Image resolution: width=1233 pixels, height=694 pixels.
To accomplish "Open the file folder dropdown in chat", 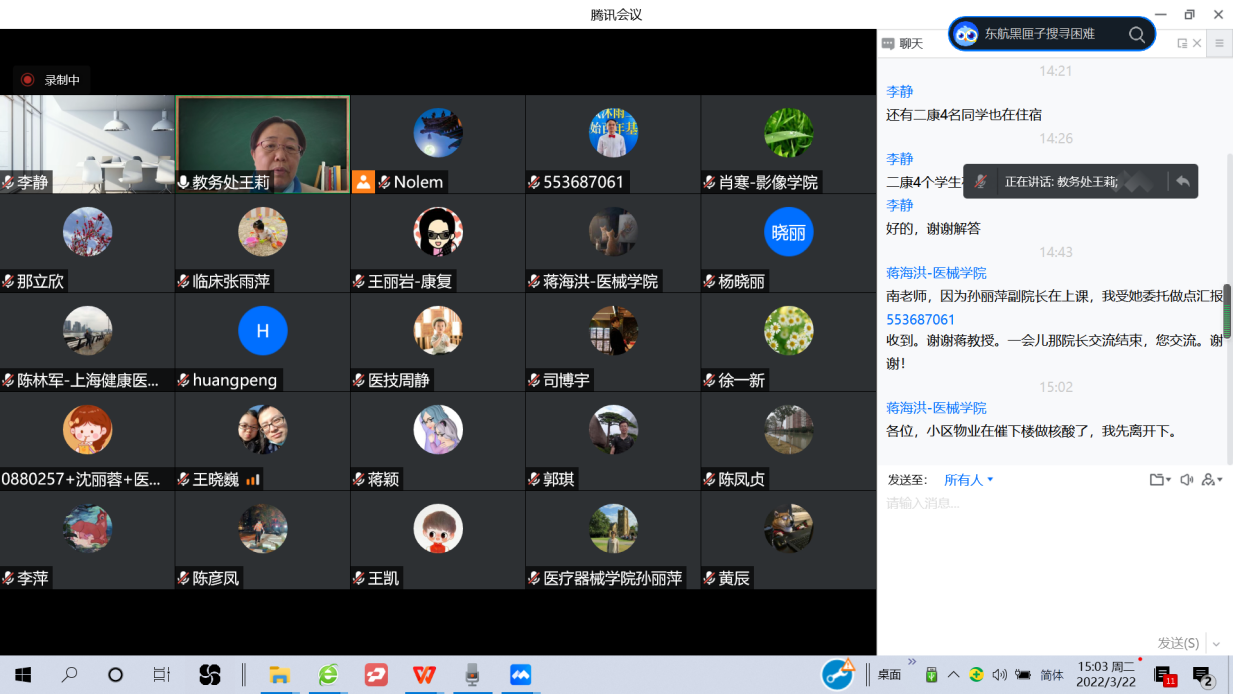I will coord(1160,480).
